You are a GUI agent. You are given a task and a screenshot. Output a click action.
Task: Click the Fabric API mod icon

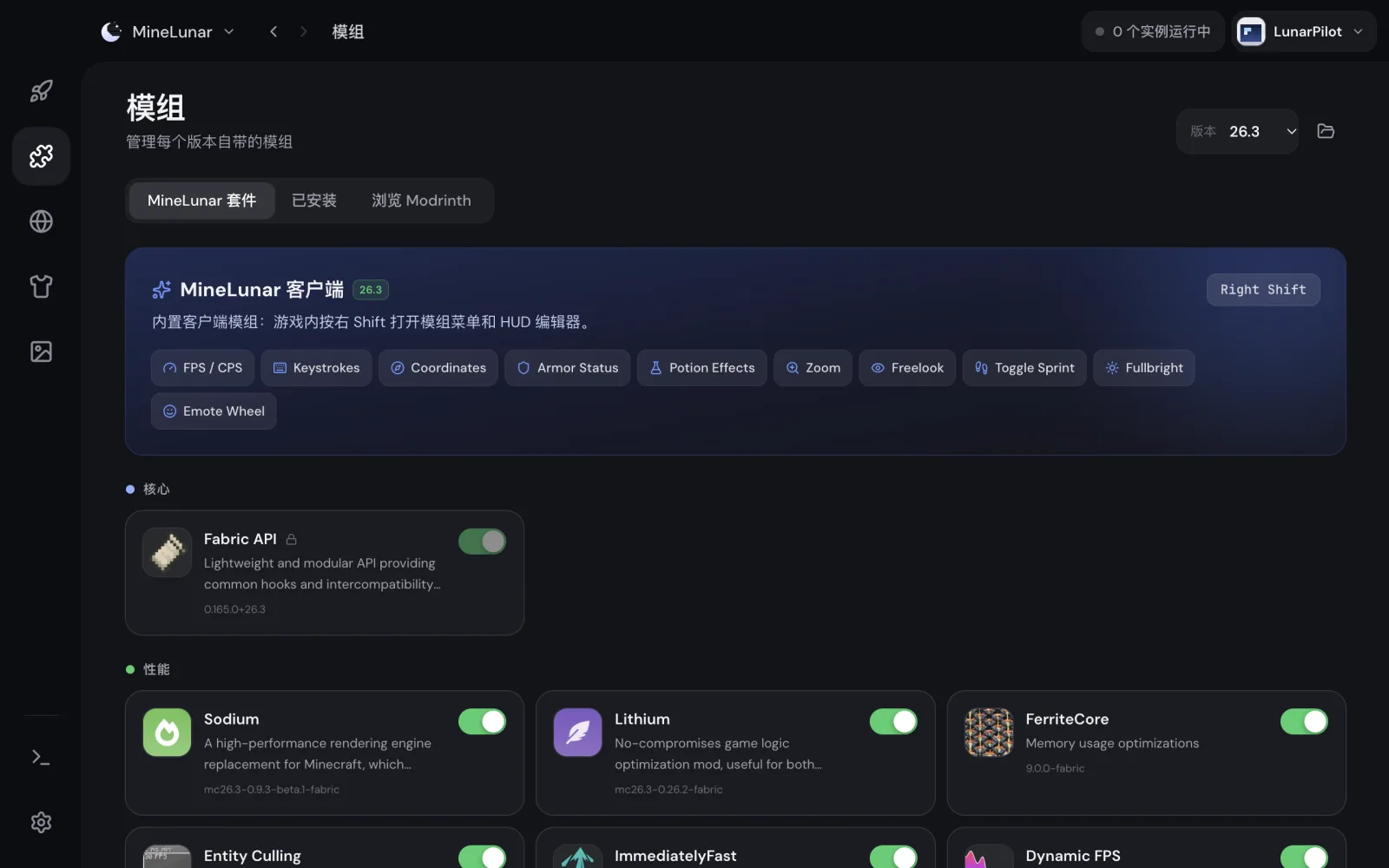point(167,552)
